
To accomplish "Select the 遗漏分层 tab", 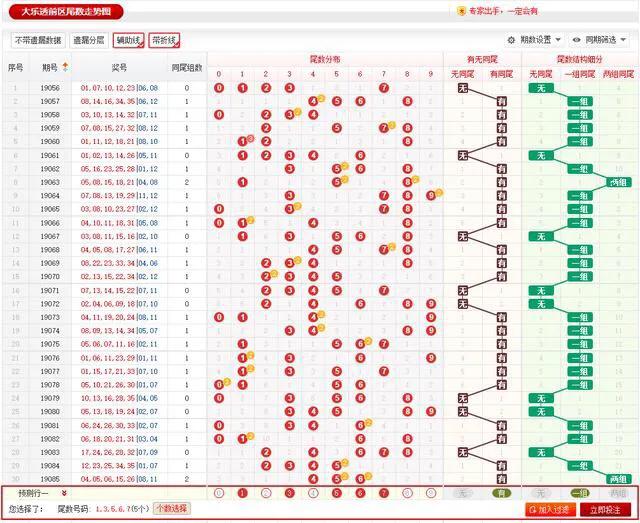I will tap(89, 40).
